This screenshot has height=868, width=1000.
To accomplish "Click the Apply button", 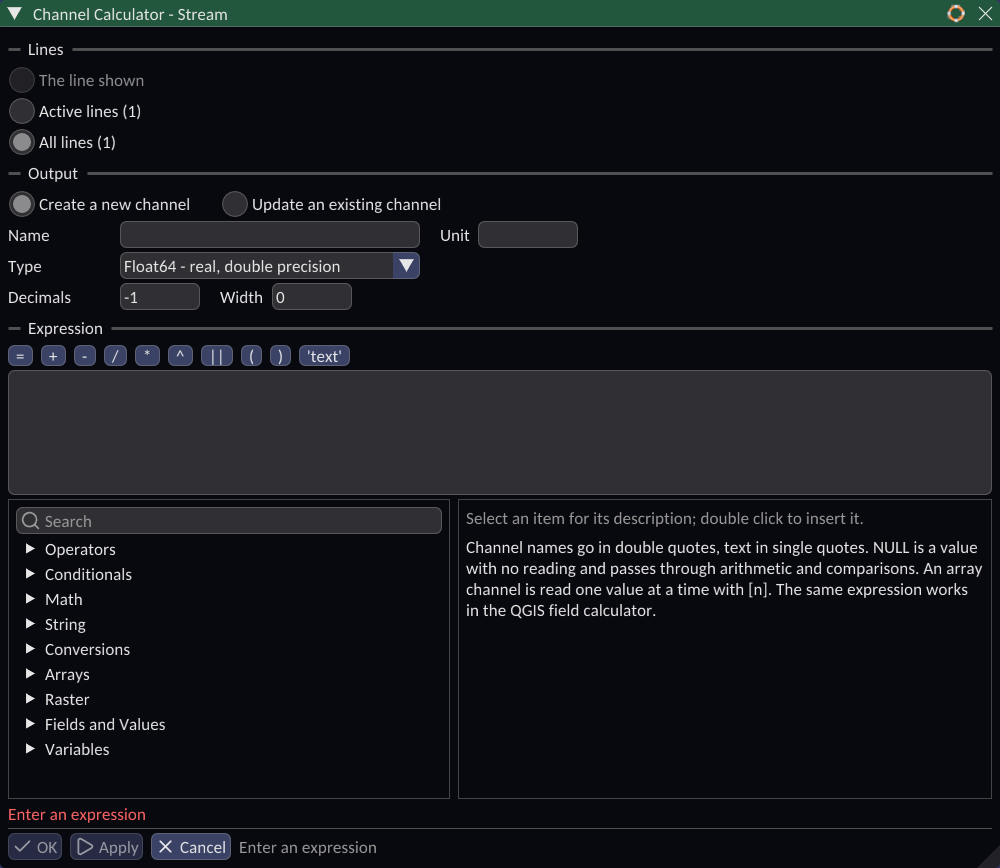I will 107,847.
